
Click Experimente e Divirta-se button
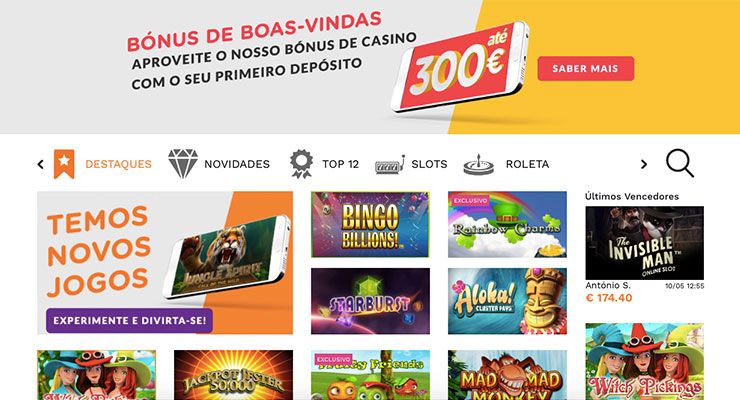[129, 321]
